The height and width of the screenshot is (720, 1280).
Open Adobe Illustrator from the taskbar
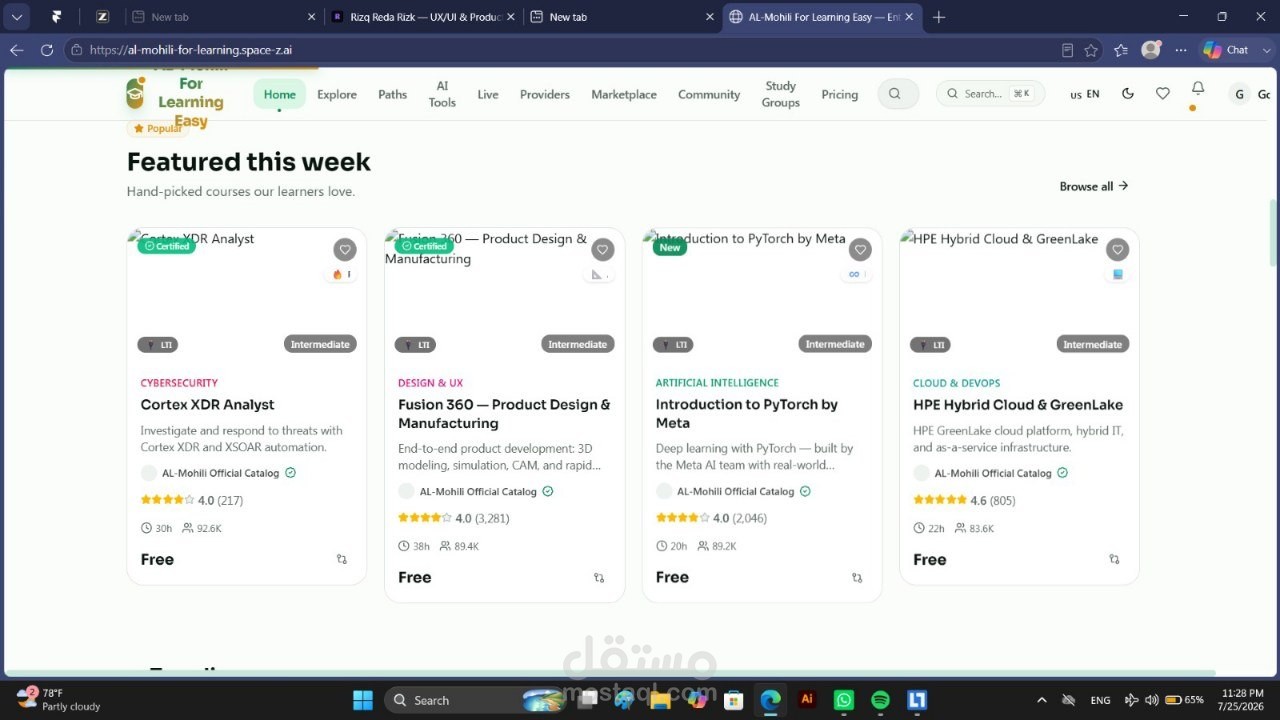point(807,700)
